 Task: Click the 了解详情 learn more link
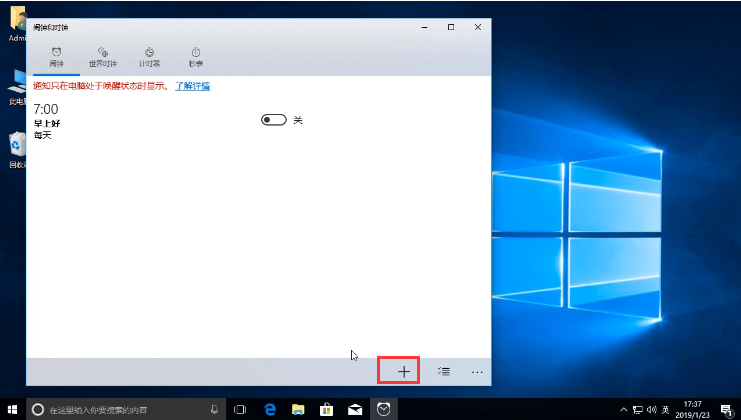point(193,86)
